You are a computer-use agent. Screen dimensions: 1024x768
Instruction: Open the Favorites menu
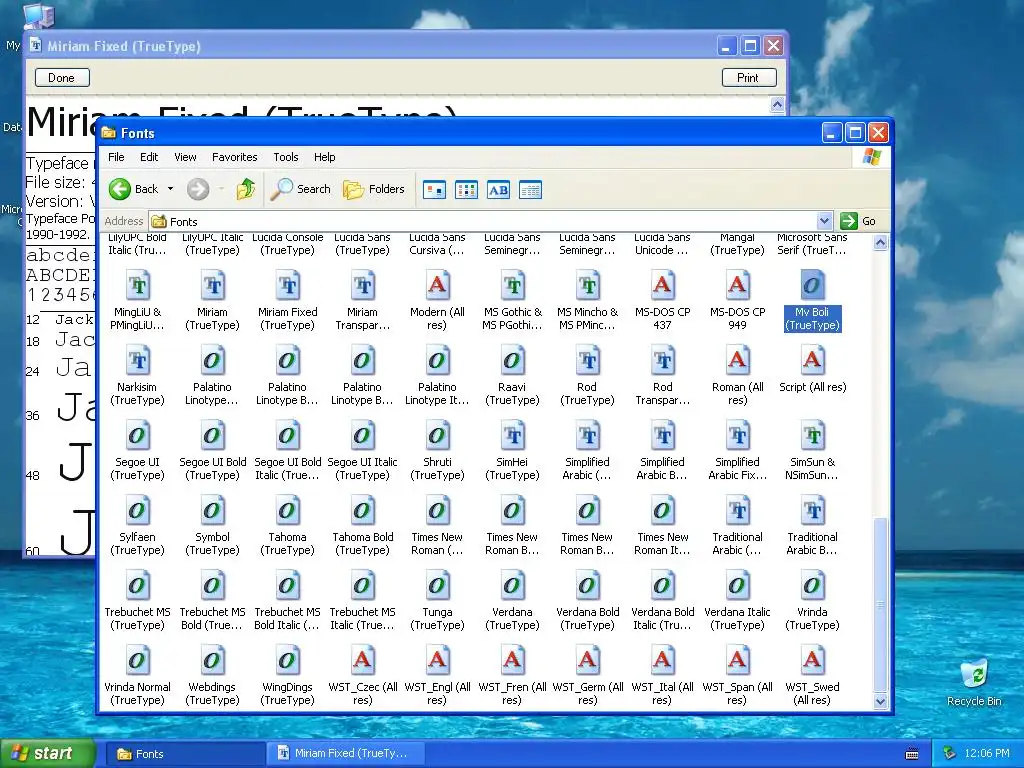click(234, 157)
